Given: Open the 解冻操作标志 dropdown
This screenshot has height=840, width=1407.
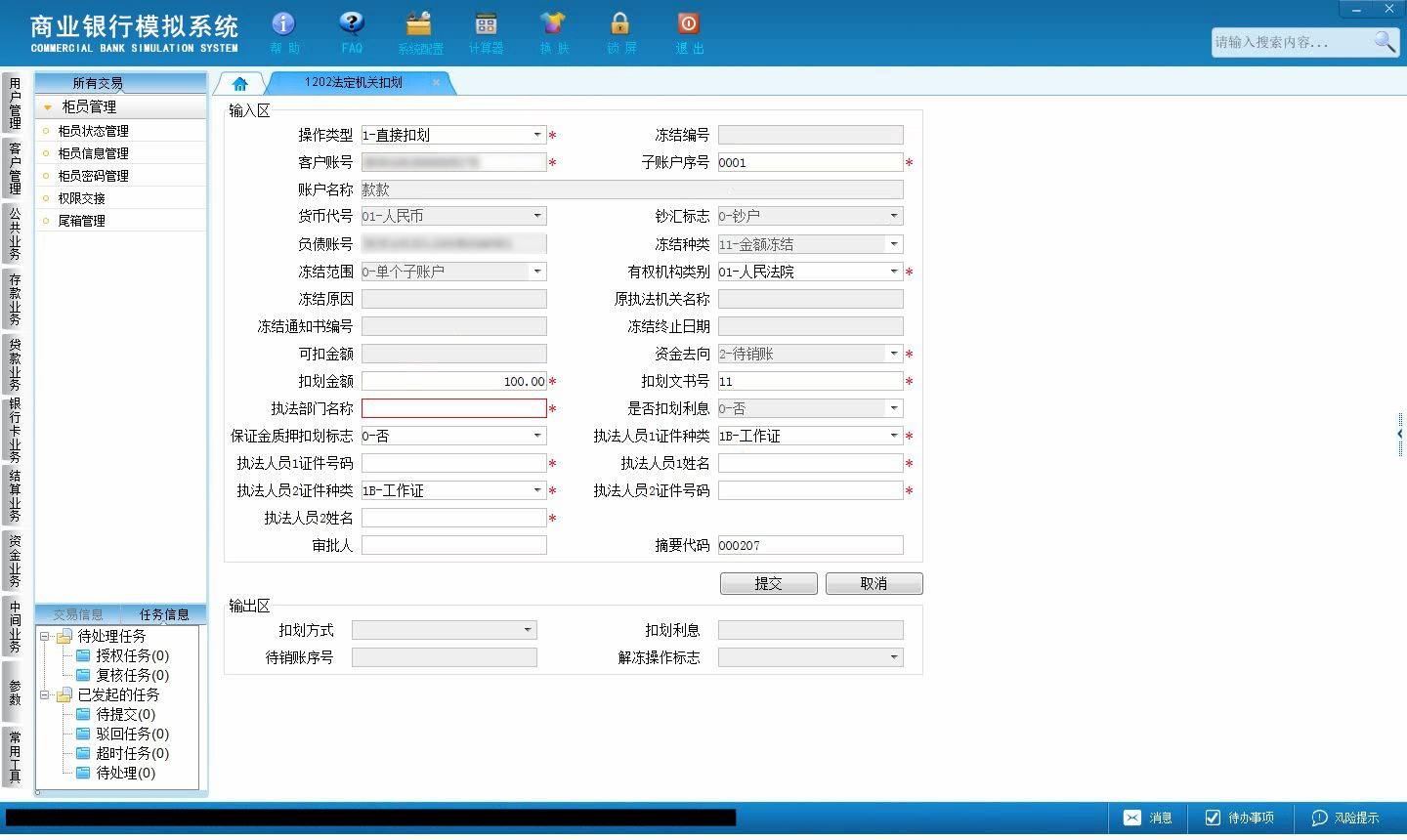Looking at the screenshot, I should [x=894, y=657].
